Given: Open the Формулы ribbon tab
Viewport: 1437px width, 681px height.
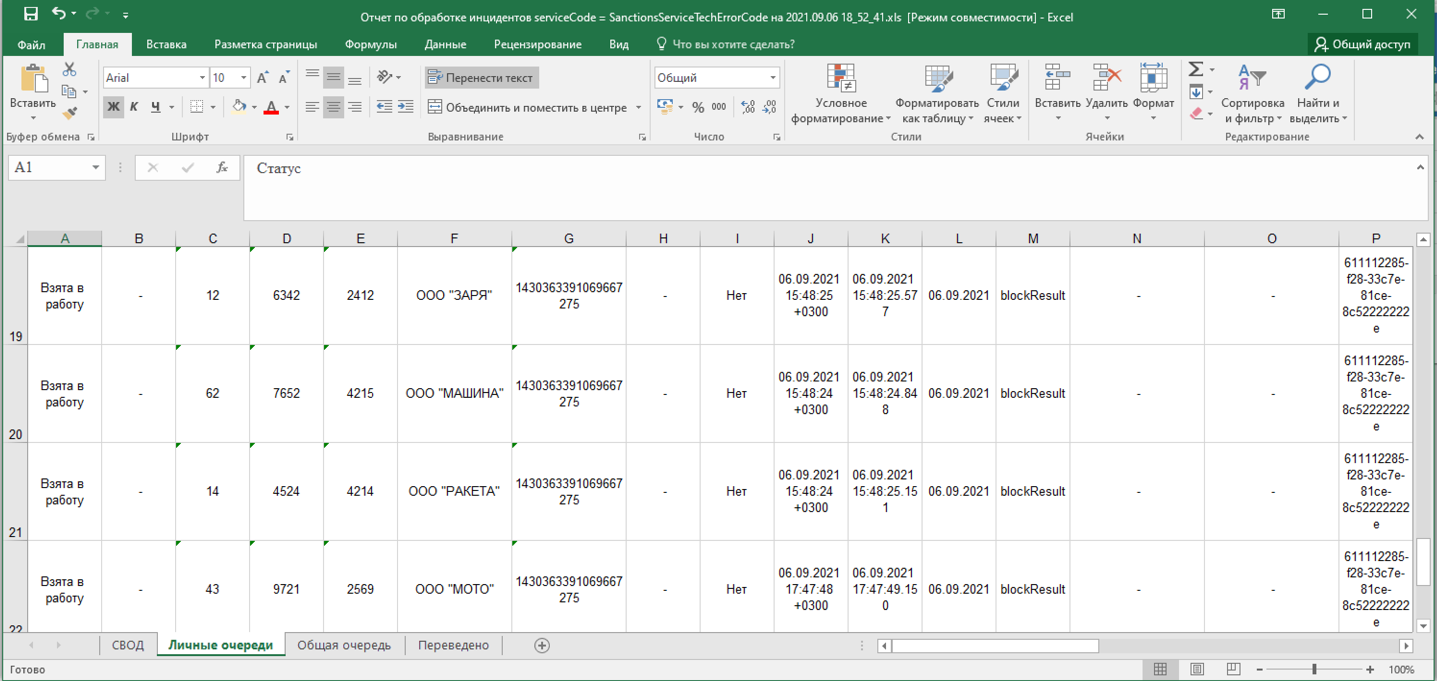Looking at the screenshot, I should [370, 44].
